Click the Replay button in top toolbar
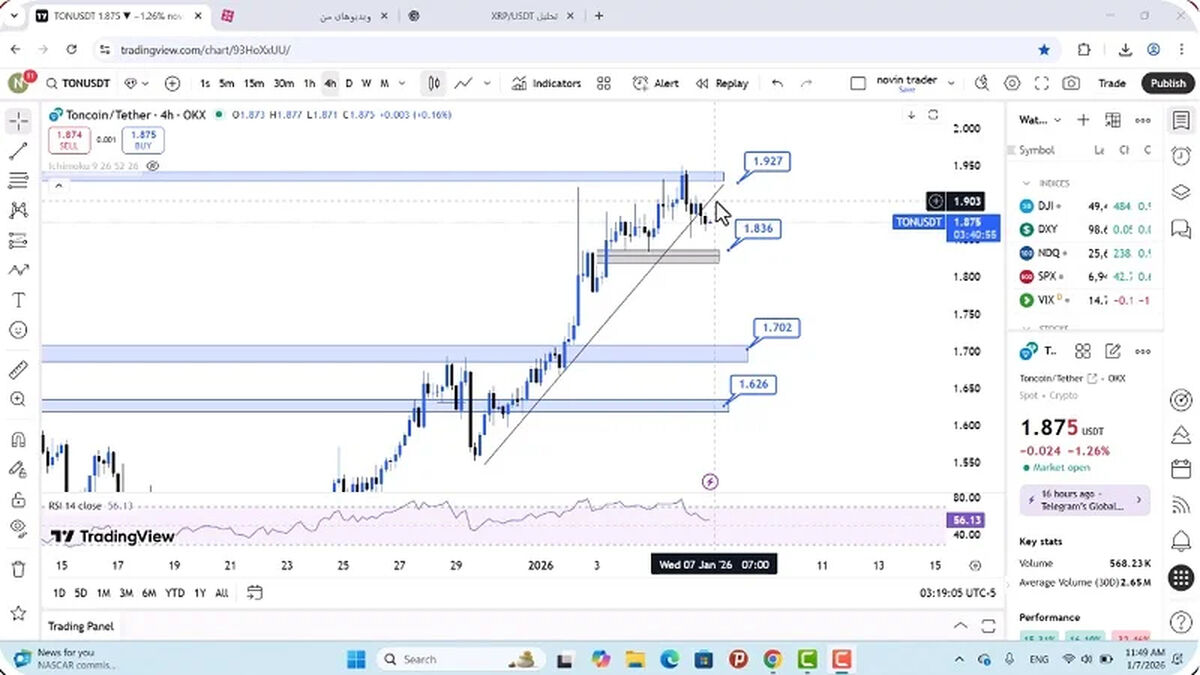This screenshot has width=1200, height=675. coord(722,84)
